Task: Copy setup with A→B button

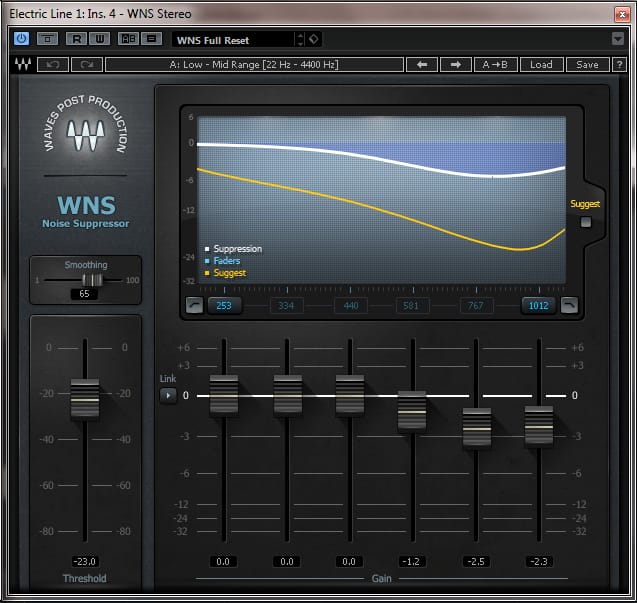Action: point(496,65)
